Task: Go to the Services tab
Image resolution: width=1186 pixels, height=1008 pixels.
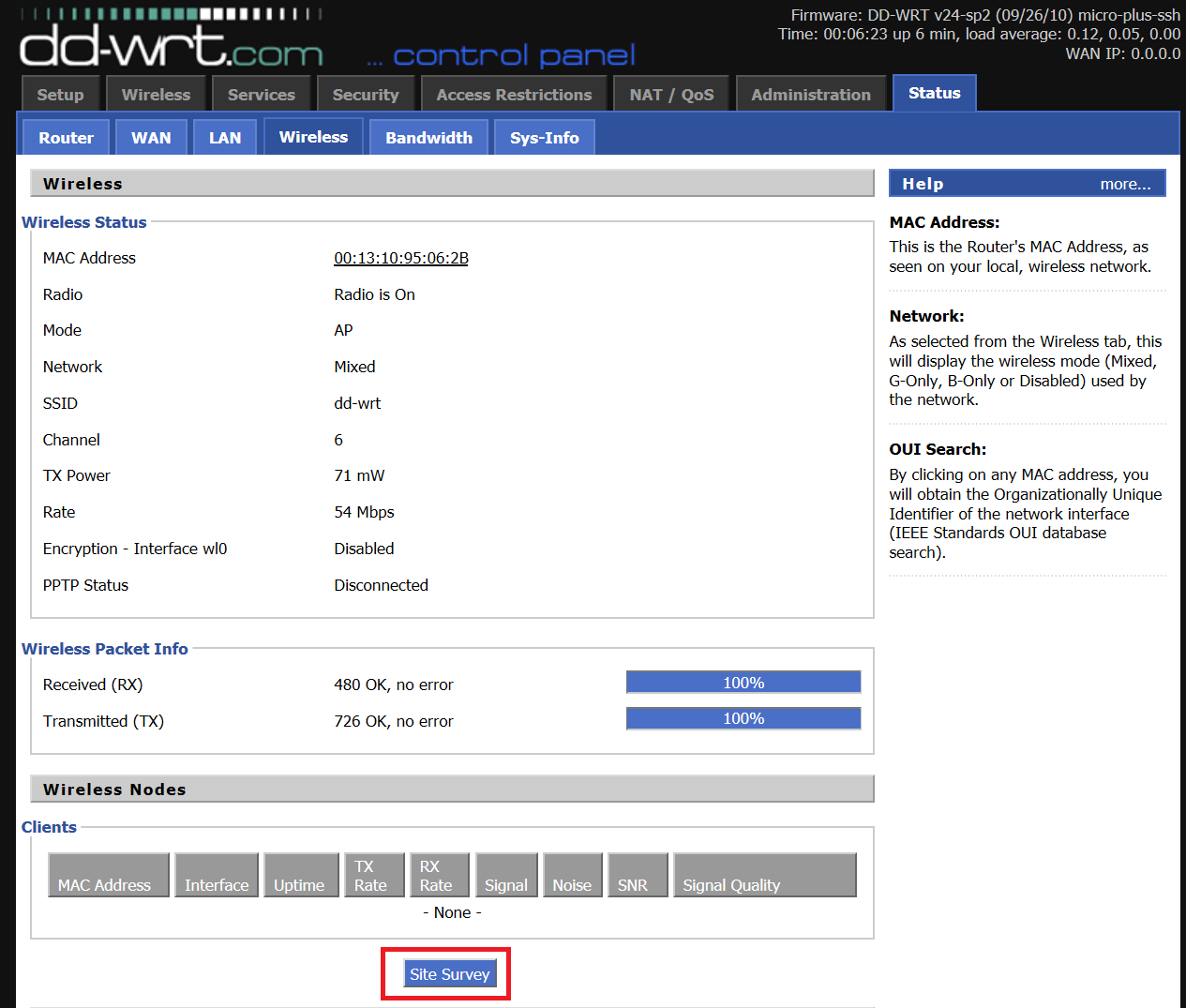Action: pos(262,93)
